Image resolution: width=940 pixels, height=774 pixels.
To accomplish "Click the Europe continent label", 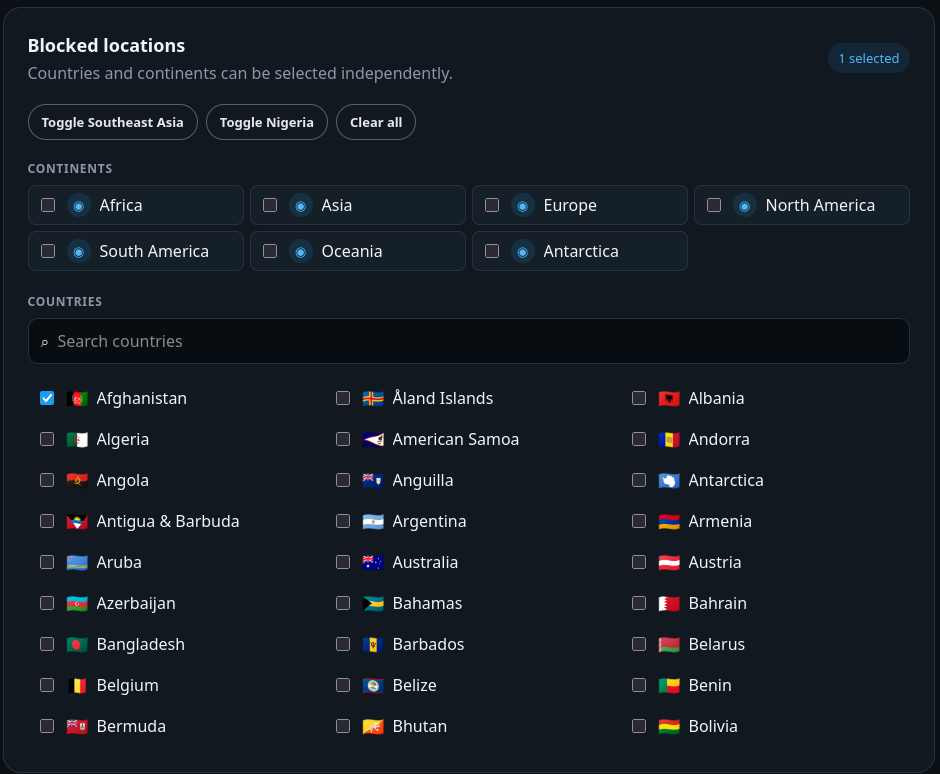I will pos(570,206).
